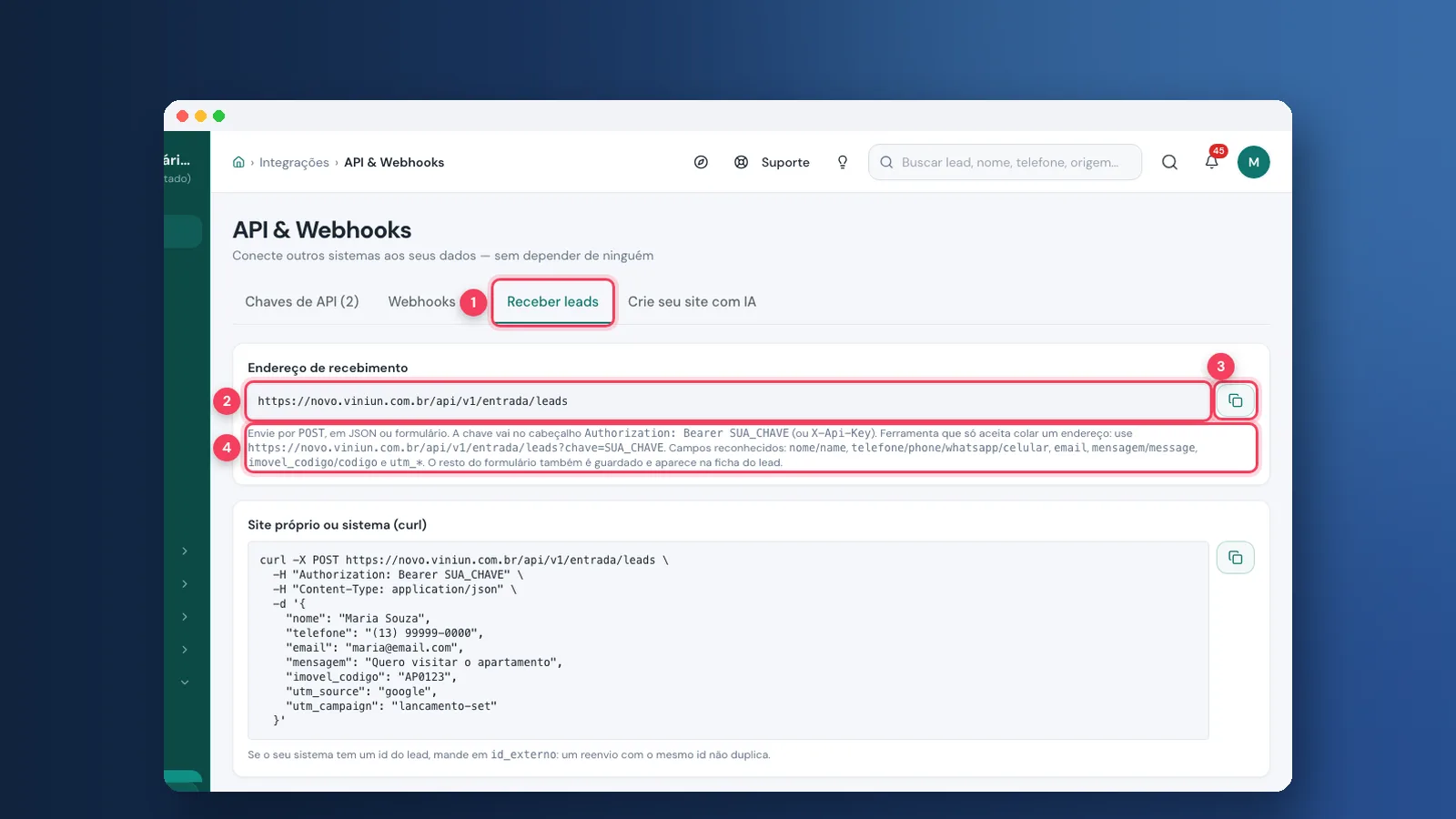Click the magnifier icon next to the bell

point(1169,162)
